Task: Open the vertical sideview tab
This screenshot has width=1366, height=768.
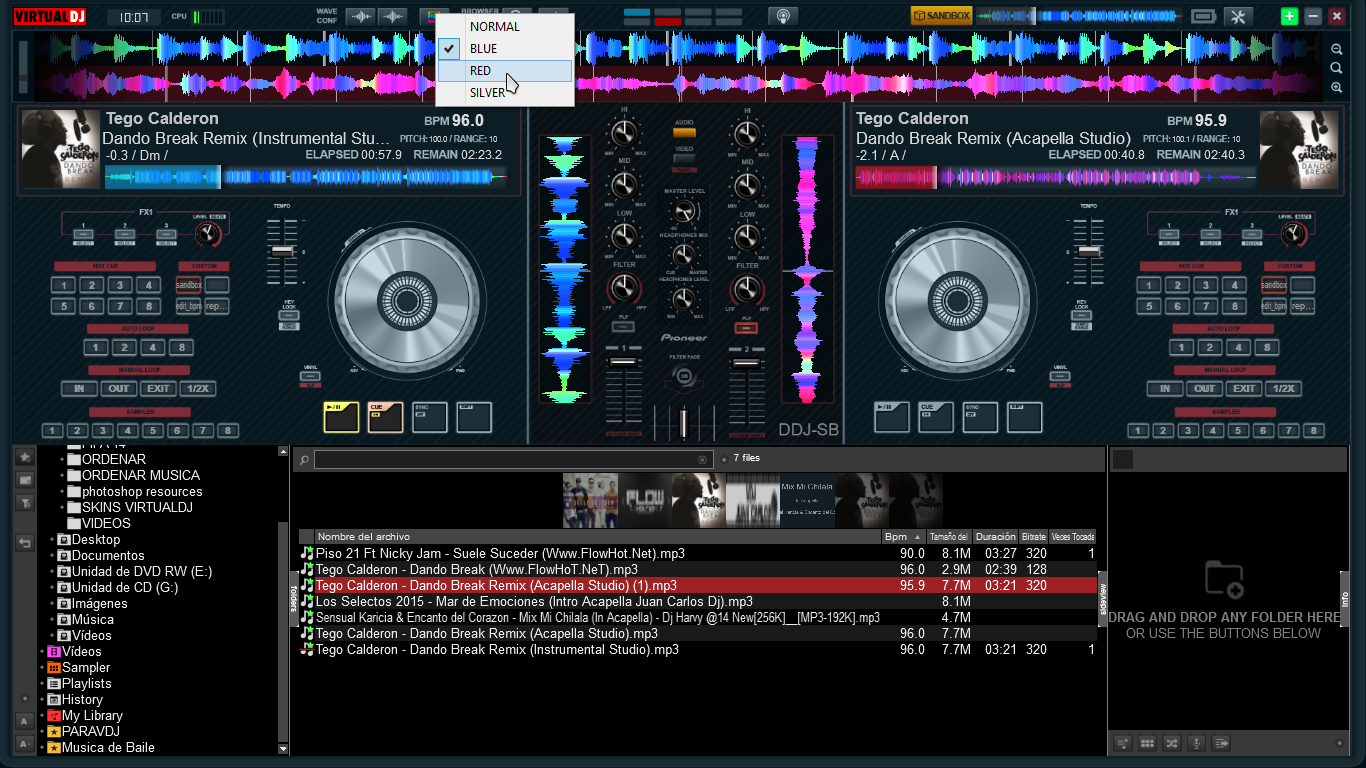Action: click(x=1103, y=597)
